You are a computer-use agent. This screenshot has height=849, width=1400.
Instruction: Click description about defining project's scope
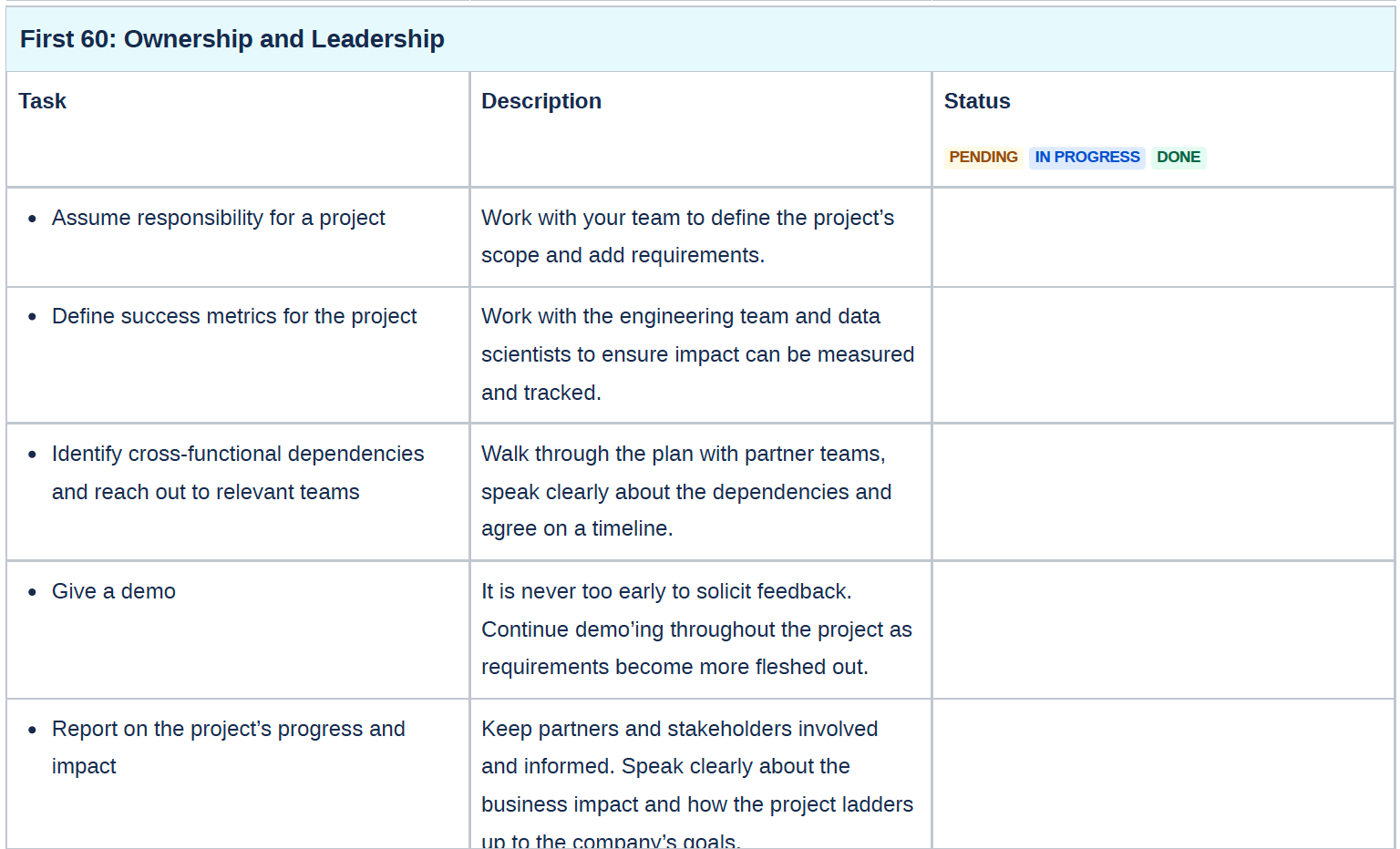pos(687,237)
